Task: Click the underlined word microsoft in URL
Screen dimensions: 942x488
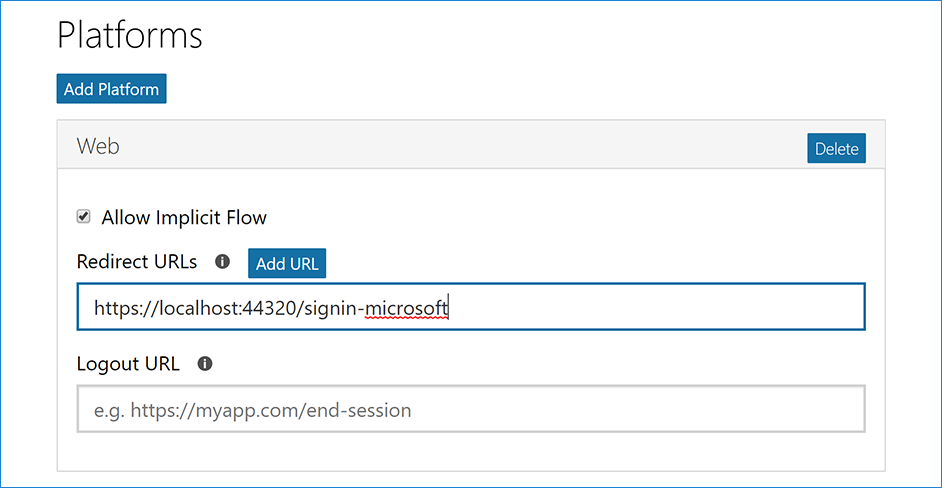Action: coord(407,309)
